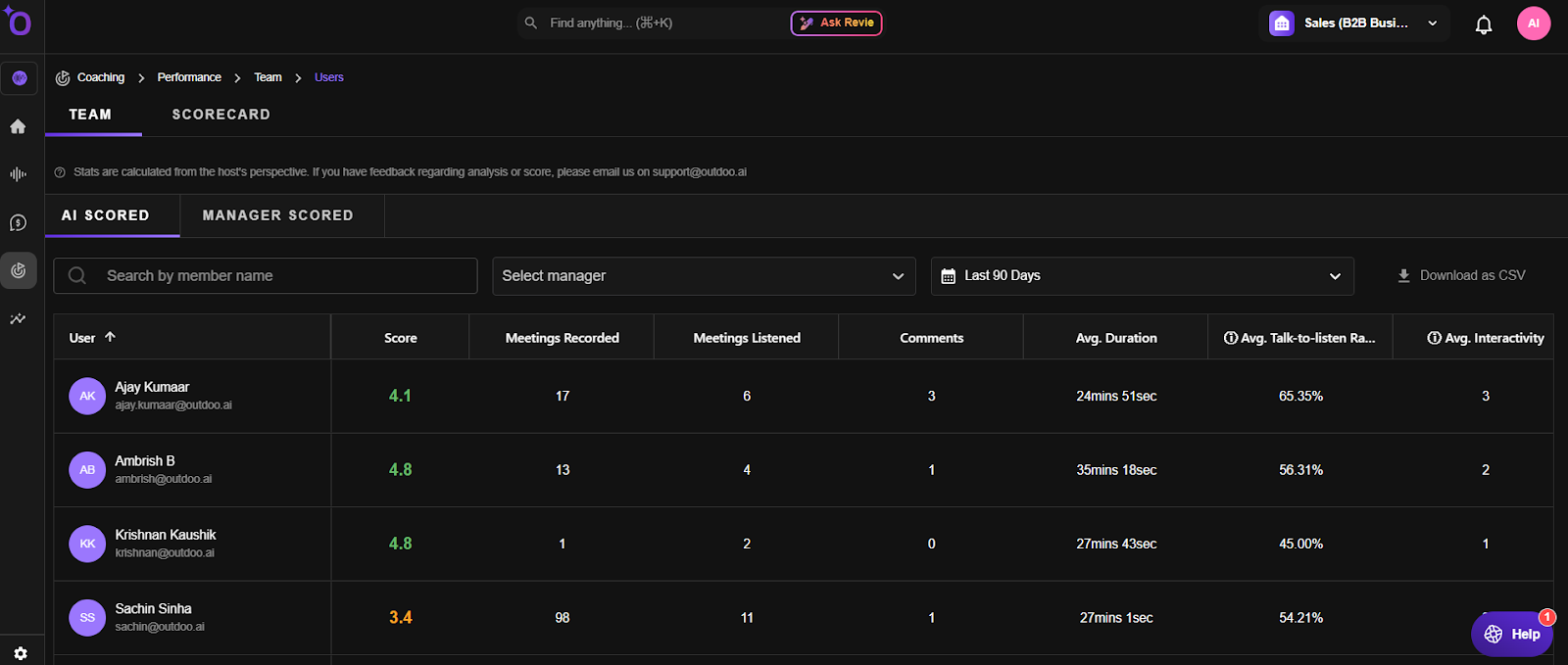Switch to the TEAM tab
The height and width of the screenshot is (665, 1568).
(90, 115)
